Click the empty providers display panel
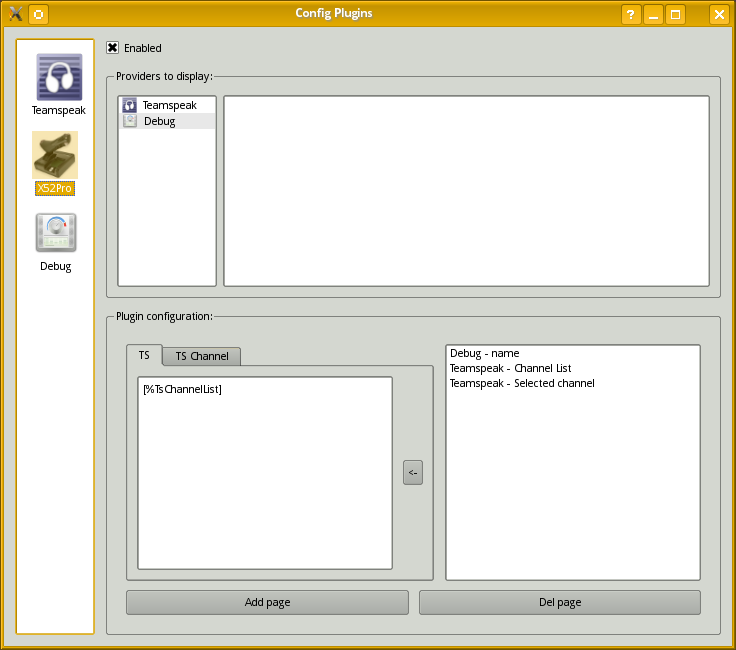The height and width of the screenshot is (650, 736). point(466,190)
